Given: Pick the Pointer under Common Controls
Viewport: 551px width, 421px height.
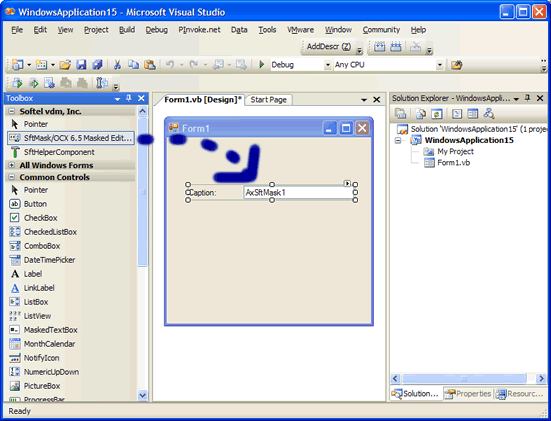Looking at the screenshot, I should click(29, 190).
